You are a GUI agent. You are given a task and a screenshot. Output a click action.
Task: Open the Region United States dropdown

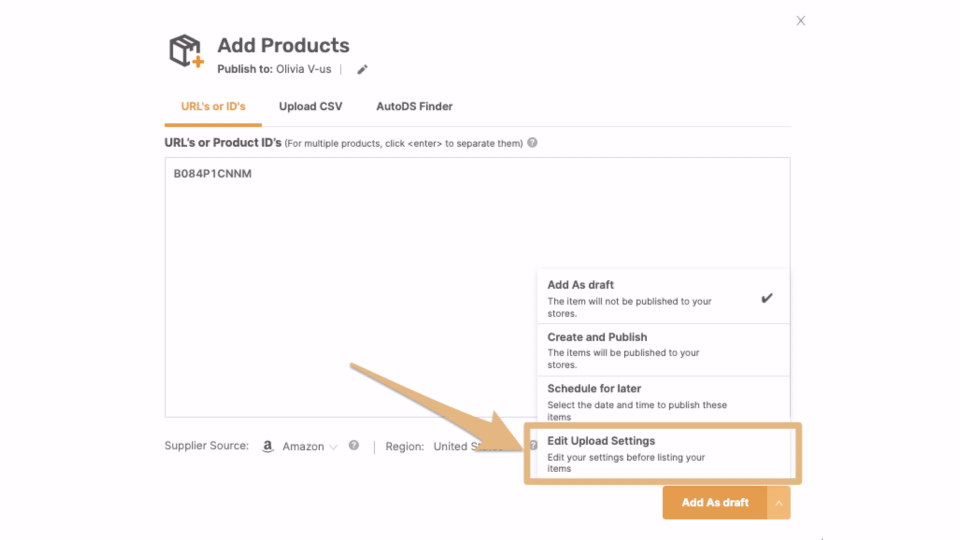pyautogui.click(x=468, y=447)
